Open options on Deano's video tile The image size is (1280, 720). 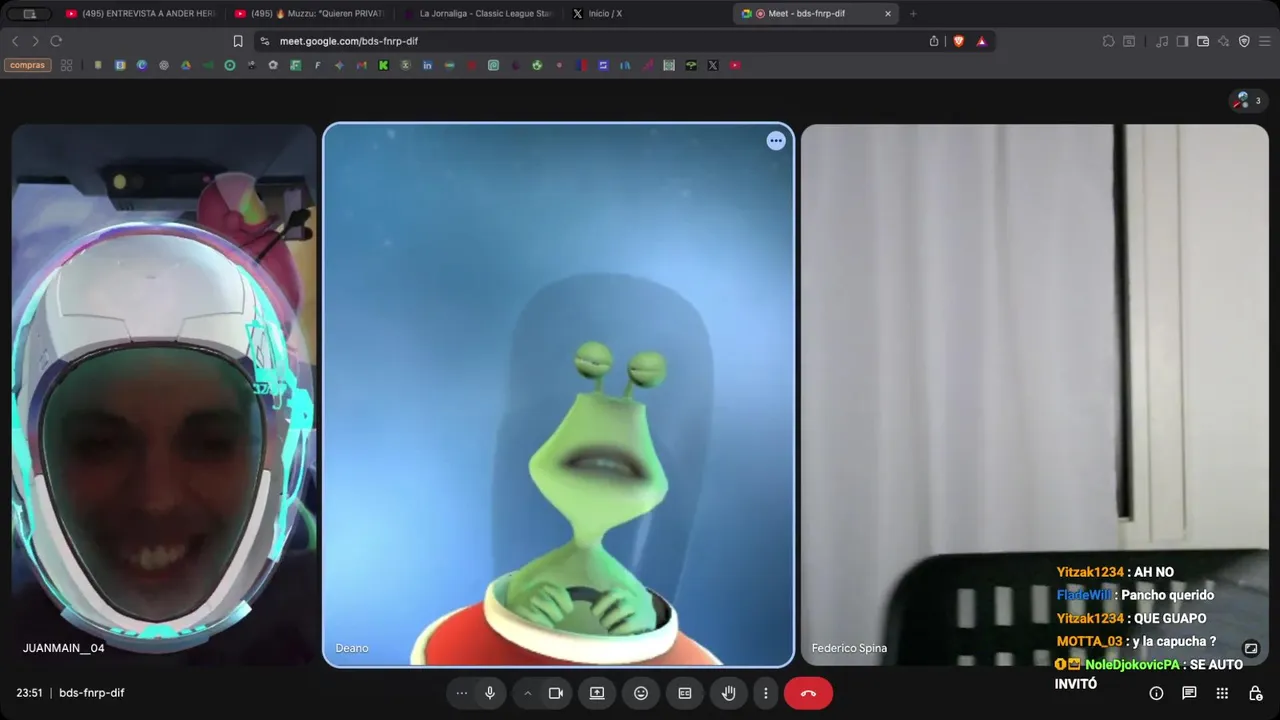pyautogui.click(x=776, y=141)
